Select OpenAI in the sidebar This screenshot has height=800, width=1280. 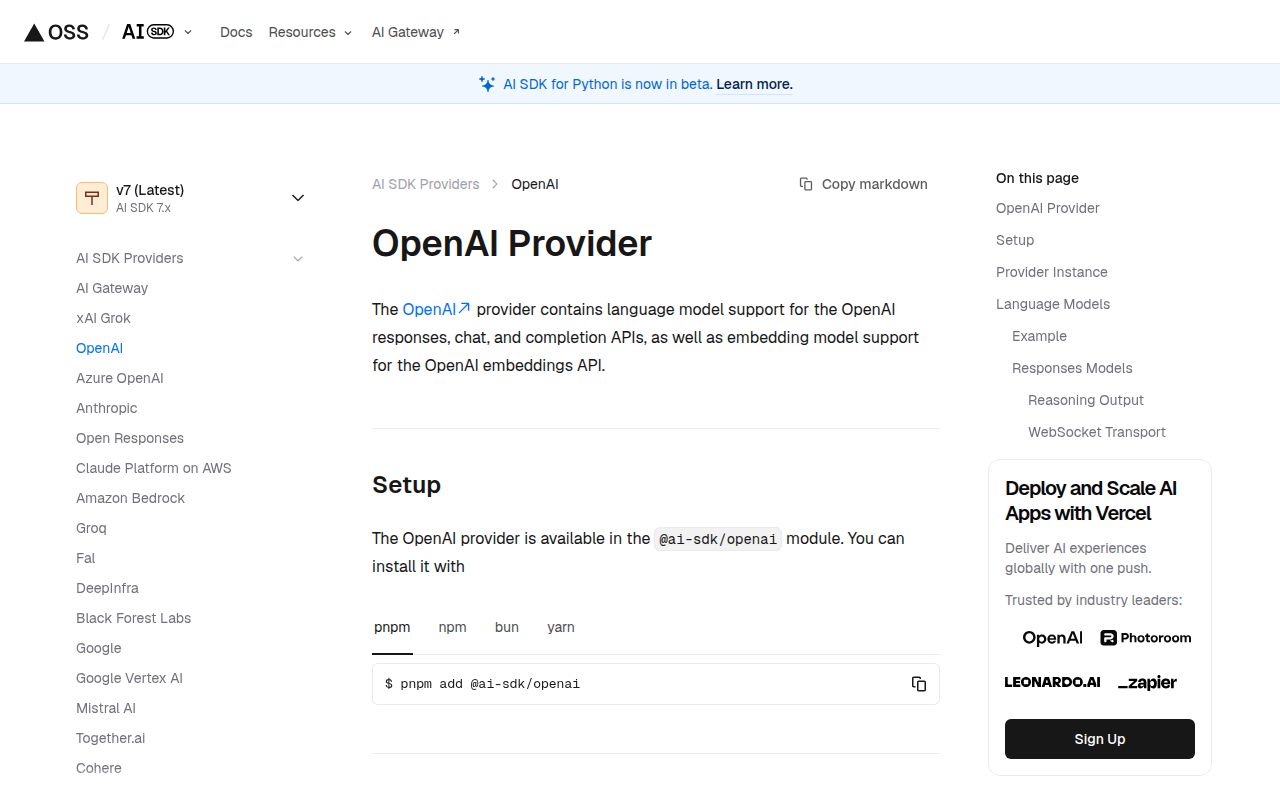[99, 348]
